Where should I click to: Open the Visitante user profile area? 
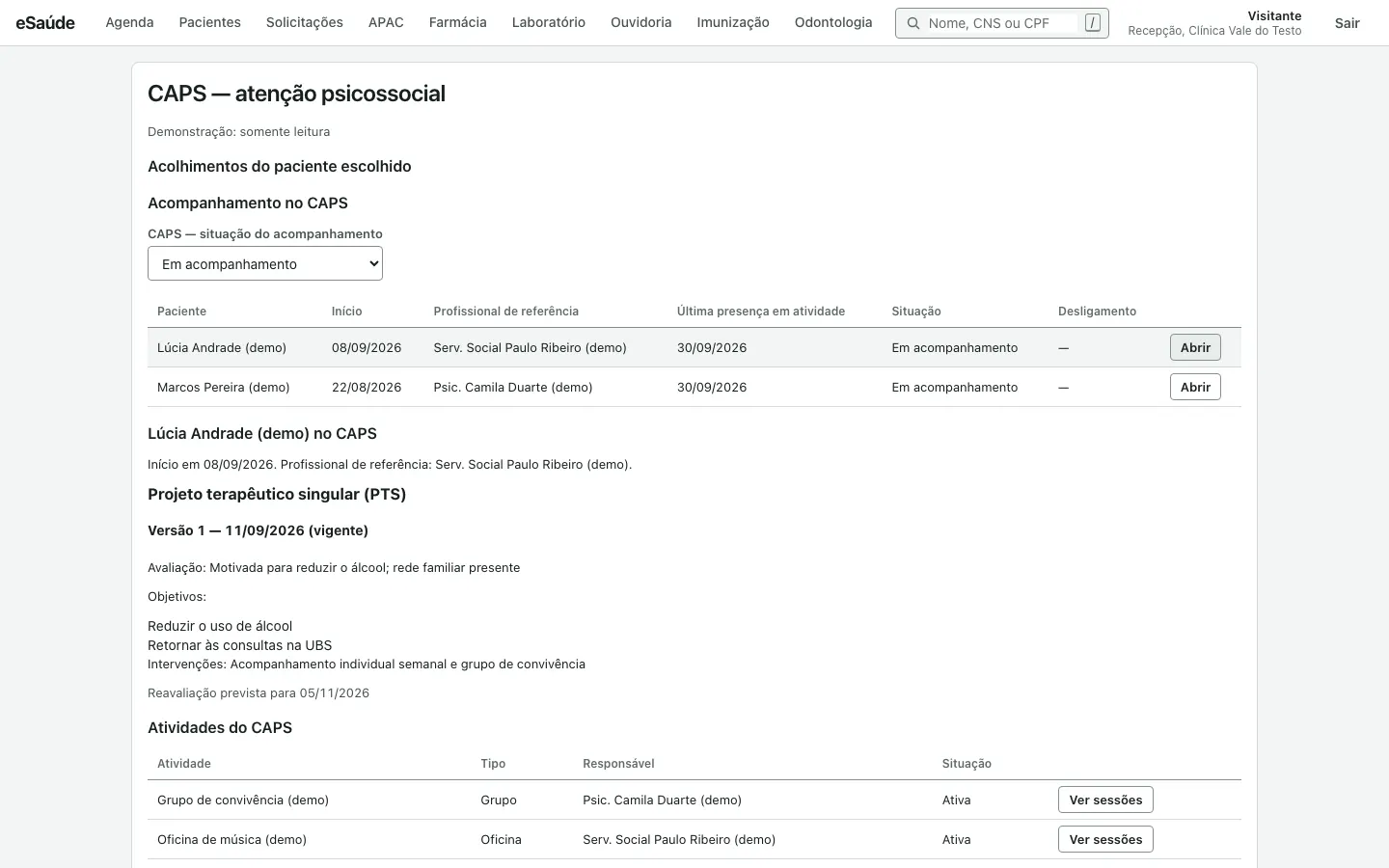click(1214, 23)
